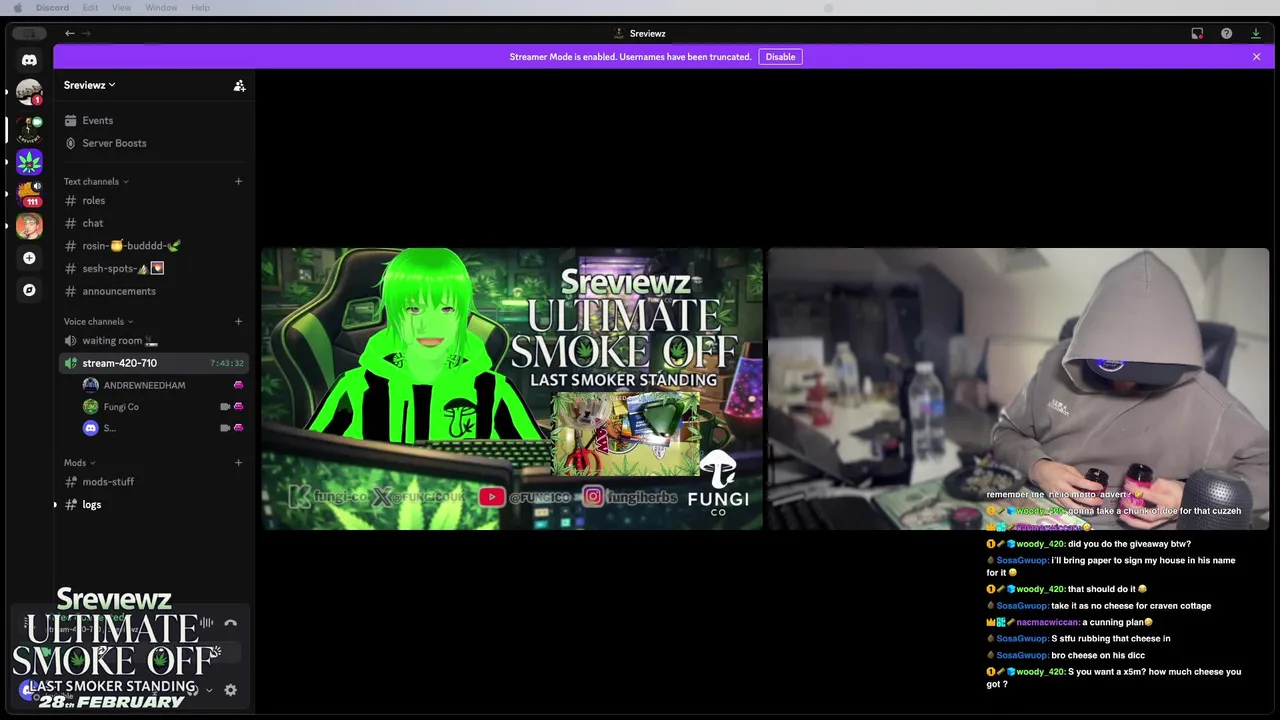The width and height of the screenshot is (1280, 720).
Task: Focus the Fungi Co Ultimate Smoke Off stream tile
Action: coord(512,389)
